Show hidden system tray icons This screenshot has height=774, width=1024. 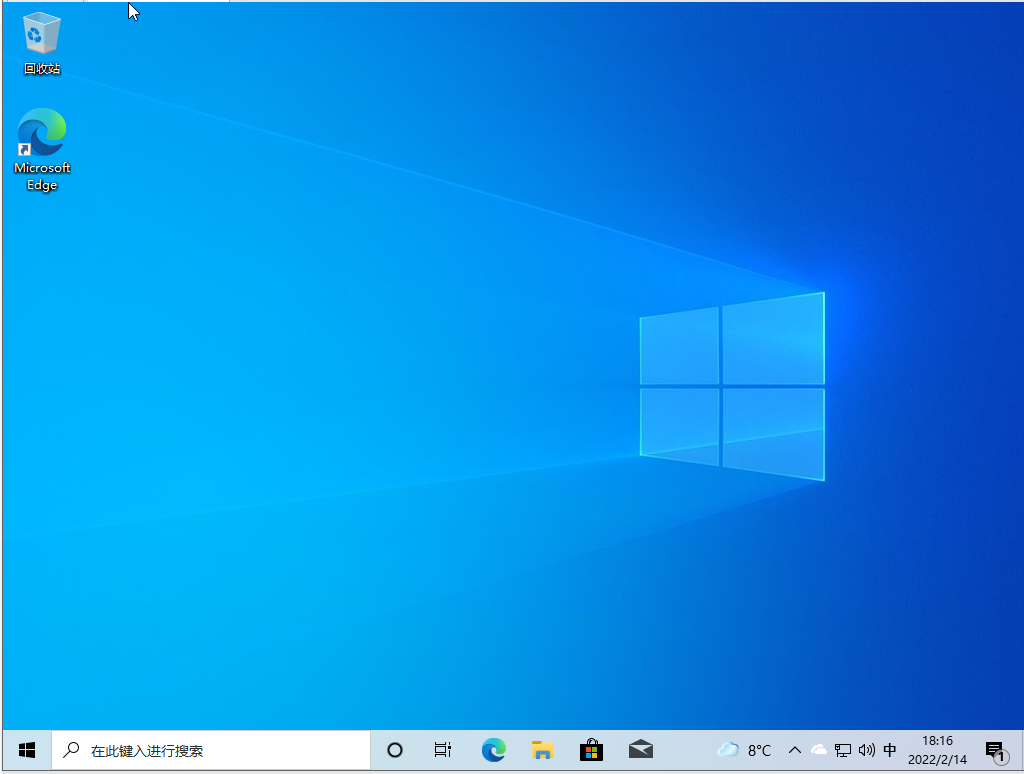point(795,750)
